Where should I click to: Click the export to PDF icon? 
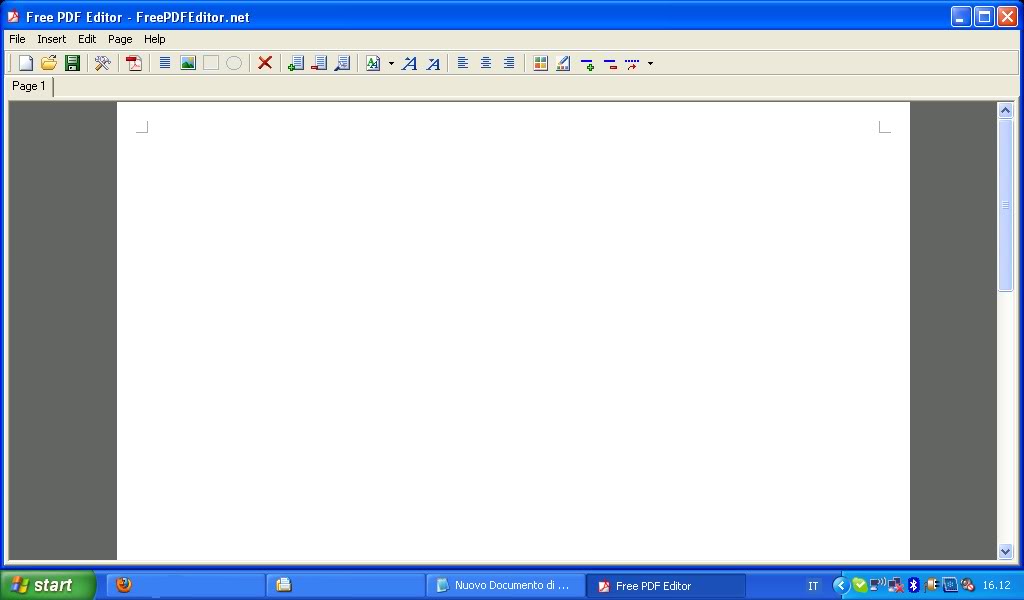pos(134,63)
